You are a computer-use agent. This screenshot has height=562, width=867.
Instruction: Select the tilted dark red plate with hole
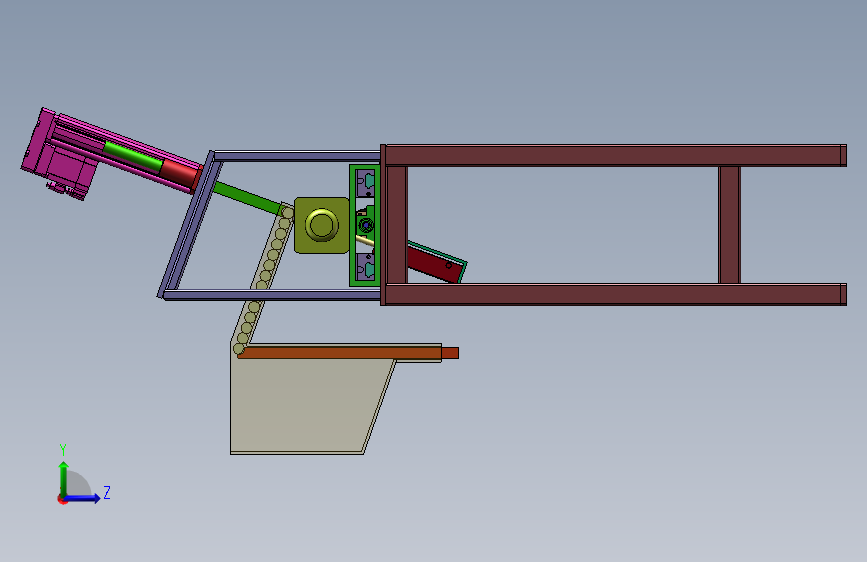point(436,263)
